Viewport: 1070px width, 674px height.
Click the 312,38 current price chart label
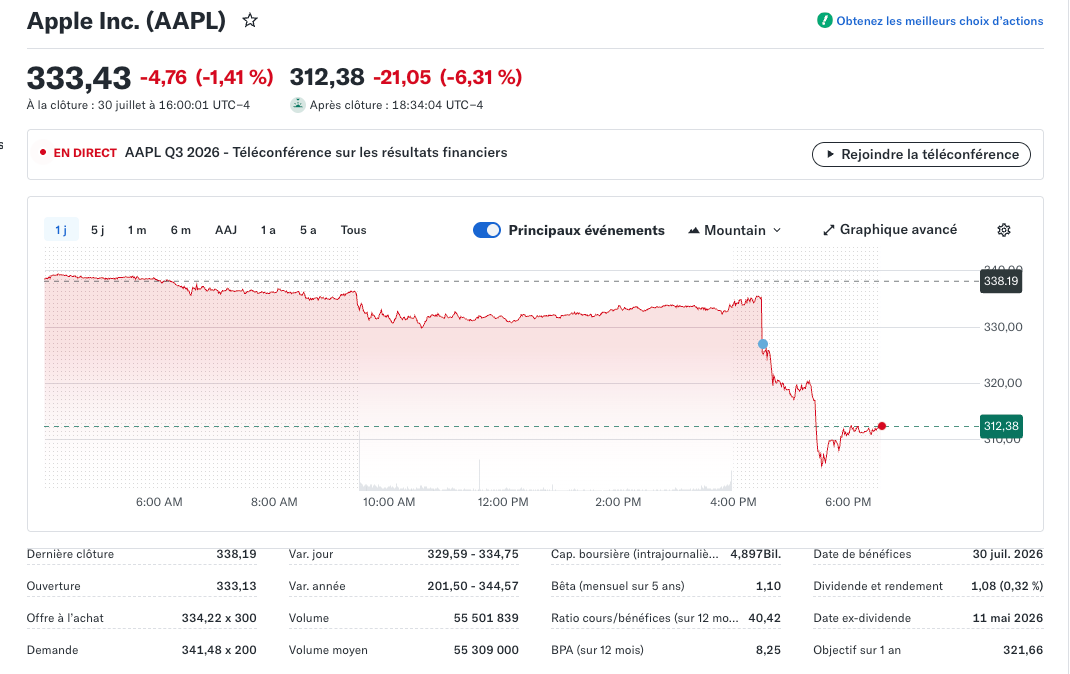click(1001, 426)
